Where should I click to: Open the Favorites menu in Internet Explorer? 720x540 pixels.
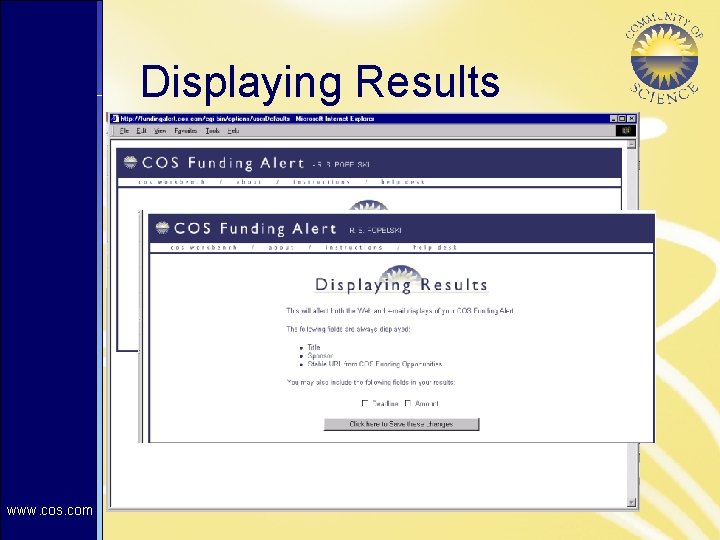pyautogui.click(x=186, y=131)
